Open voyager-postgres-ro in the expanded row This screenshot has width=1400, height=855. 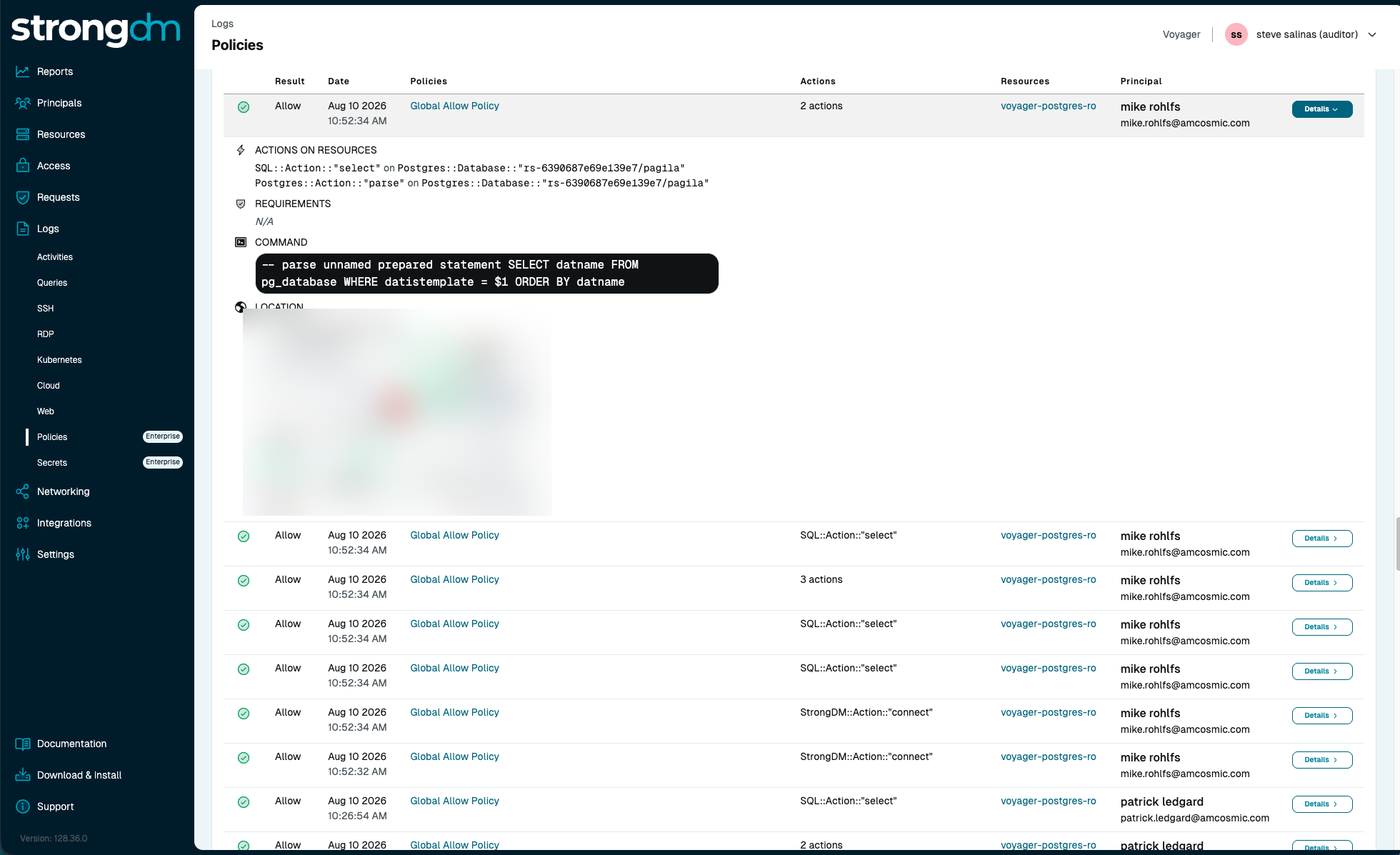tap(1048, 106)
